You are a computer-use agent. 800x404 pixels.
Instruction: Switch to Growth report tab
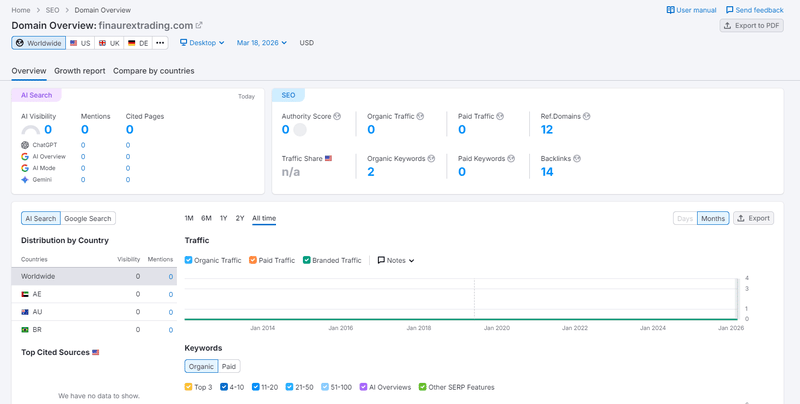tap(80, 71)
